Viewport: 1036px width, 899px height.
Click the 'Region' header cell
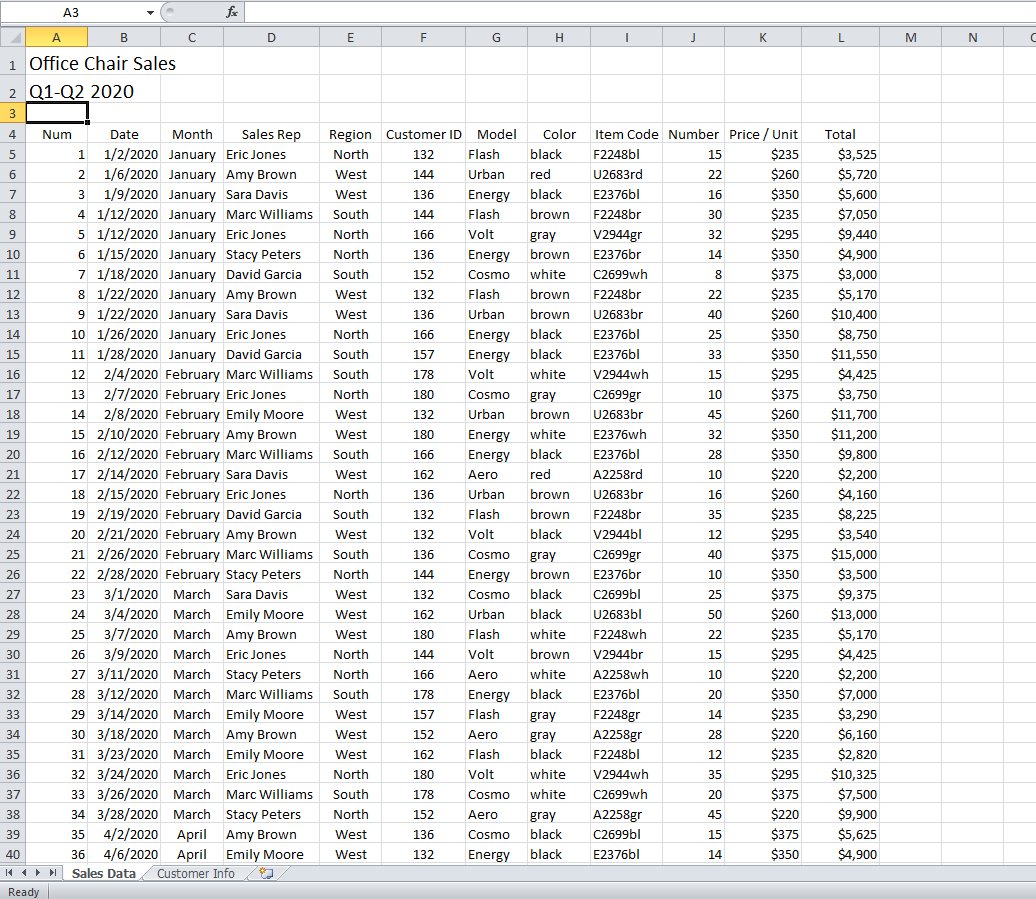351,135
